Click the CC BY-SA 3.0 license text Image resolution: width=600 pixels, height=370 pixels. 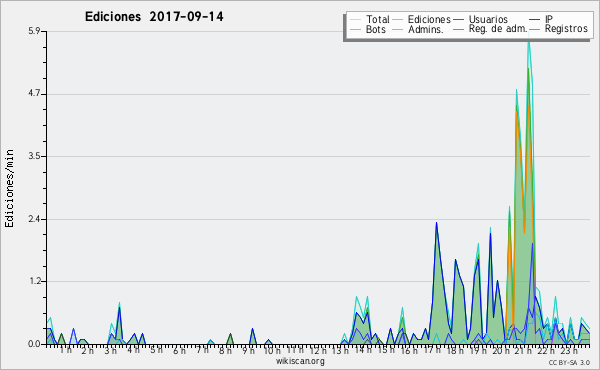(569, 363)
